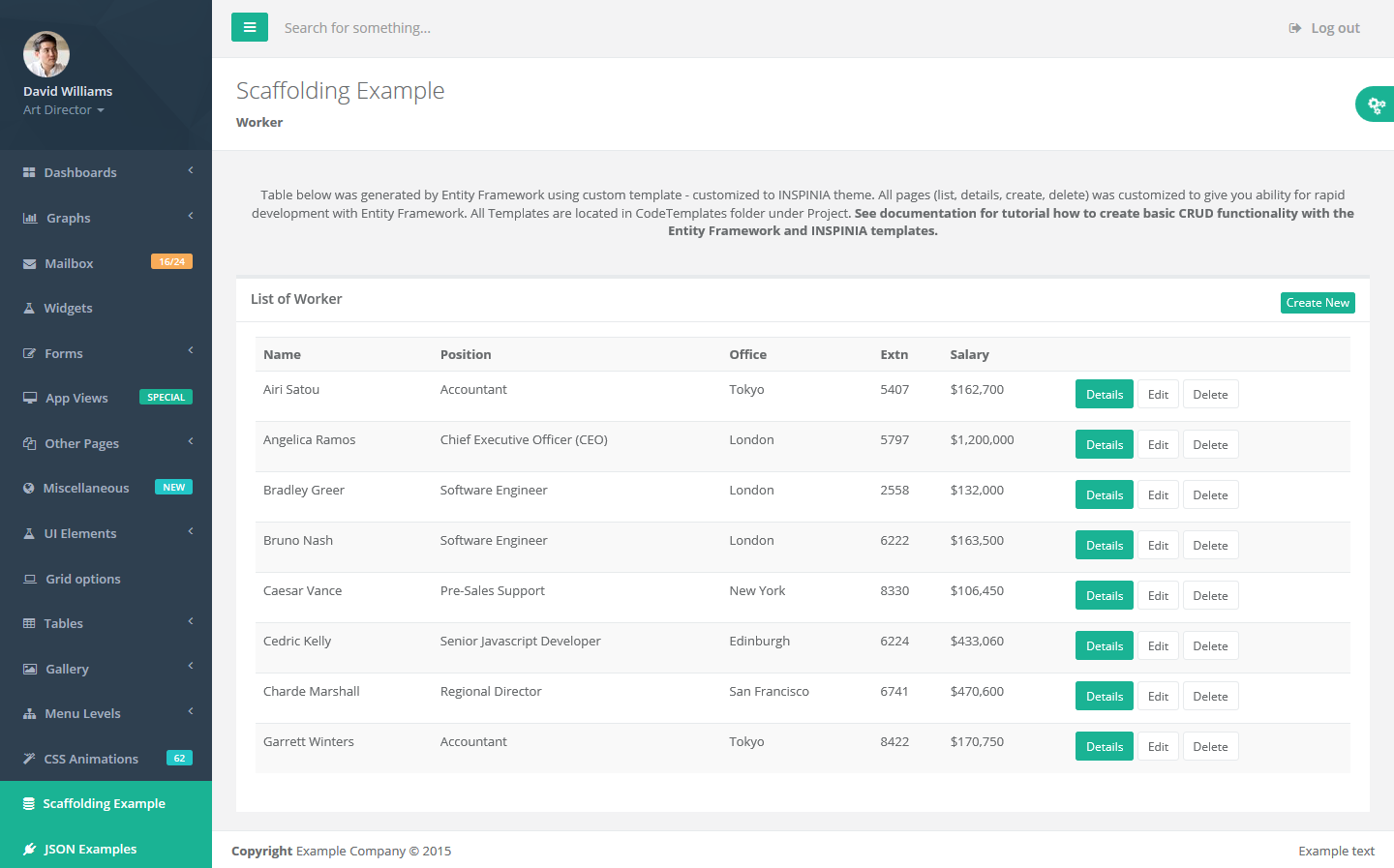Click the JSON Examples plug icon
Viewport: 1394px width, 868px height.
29,850
